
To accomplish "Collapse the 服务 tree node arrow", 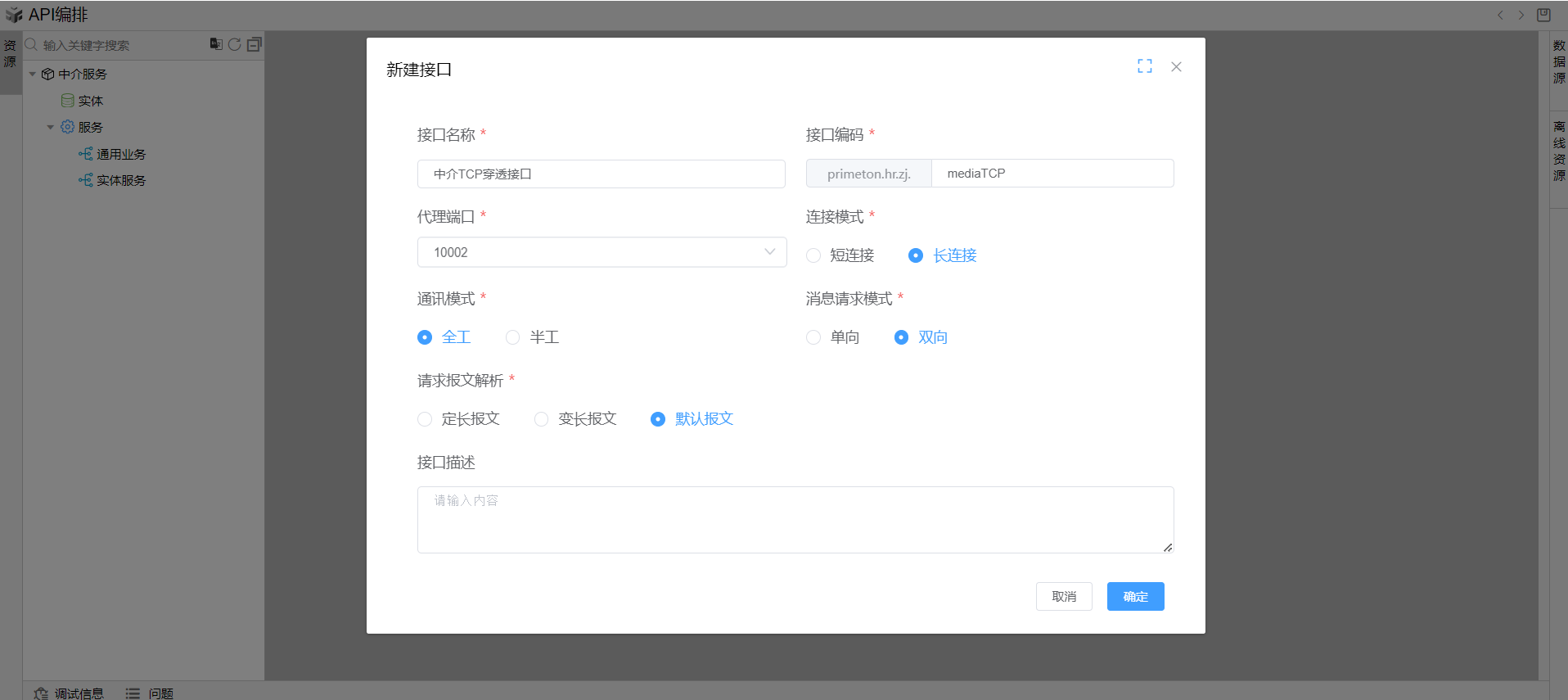I will point(51,128).
